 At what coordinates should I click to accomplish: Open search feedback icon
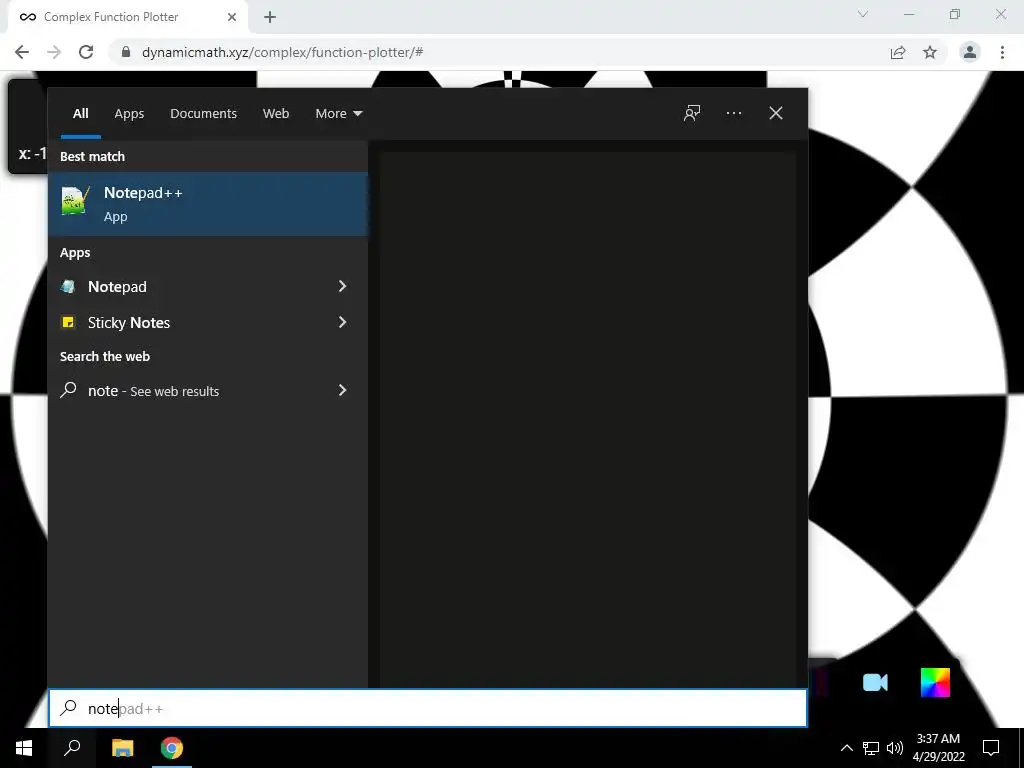tap(692, 113)
